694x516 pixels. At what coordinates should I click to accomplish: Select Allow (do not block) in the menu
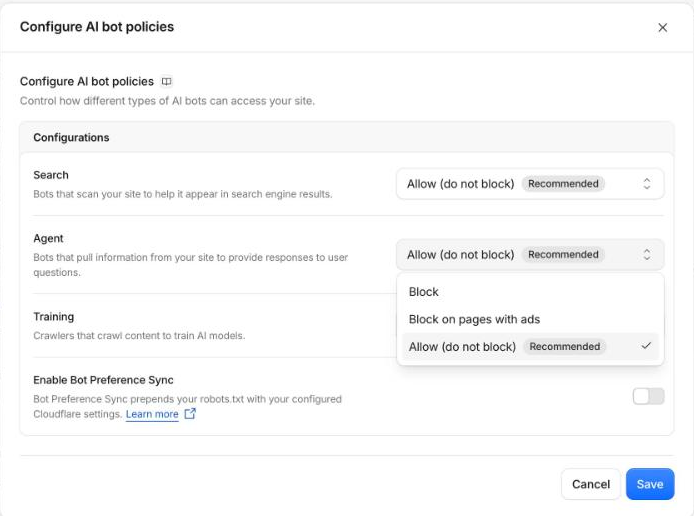coord(530,347)
